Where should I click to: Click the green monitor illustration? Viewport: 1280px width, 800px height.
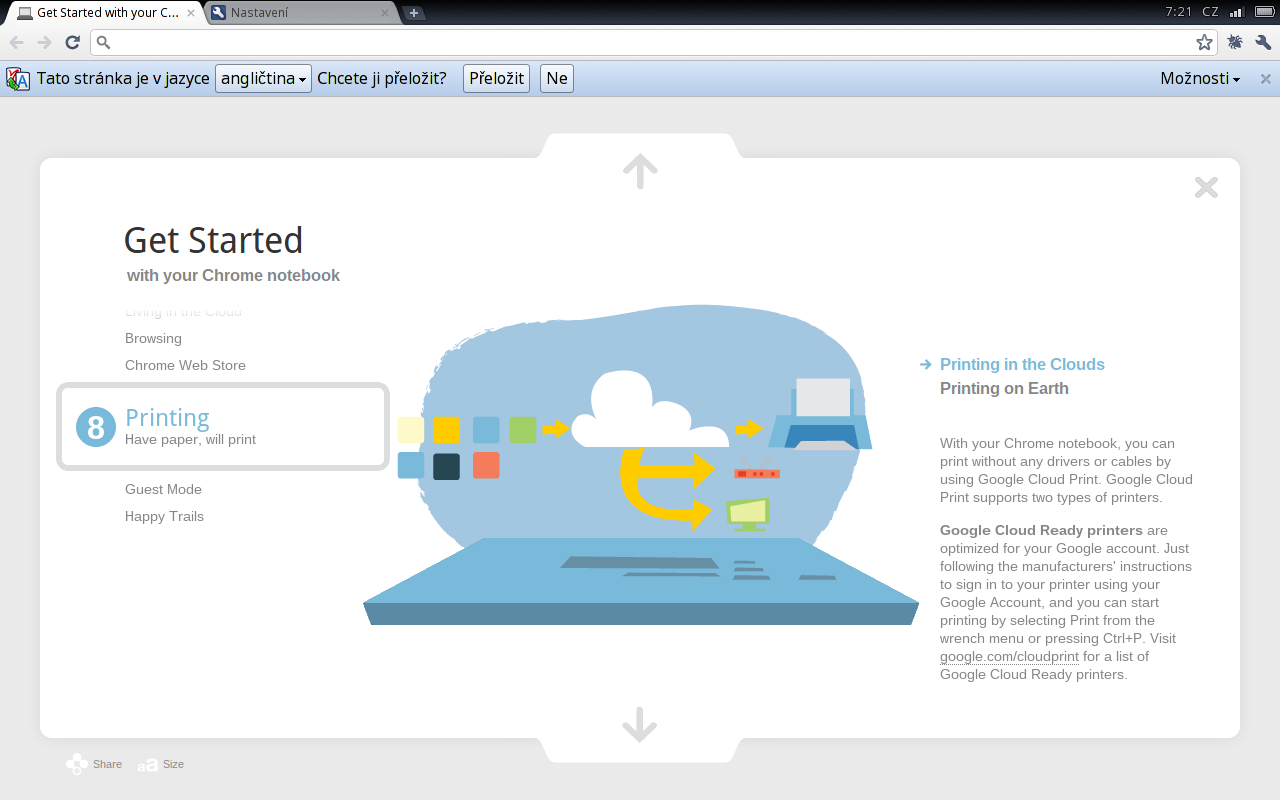coord(747,514)
